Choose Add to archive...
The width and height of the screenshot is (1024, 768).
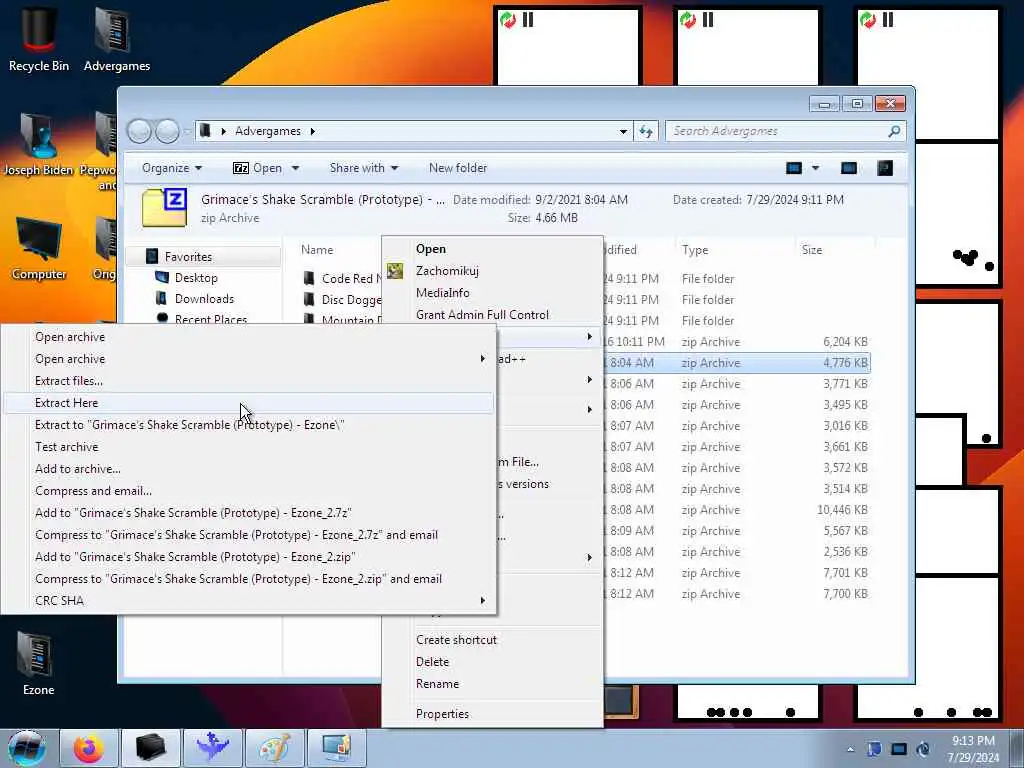248,469
